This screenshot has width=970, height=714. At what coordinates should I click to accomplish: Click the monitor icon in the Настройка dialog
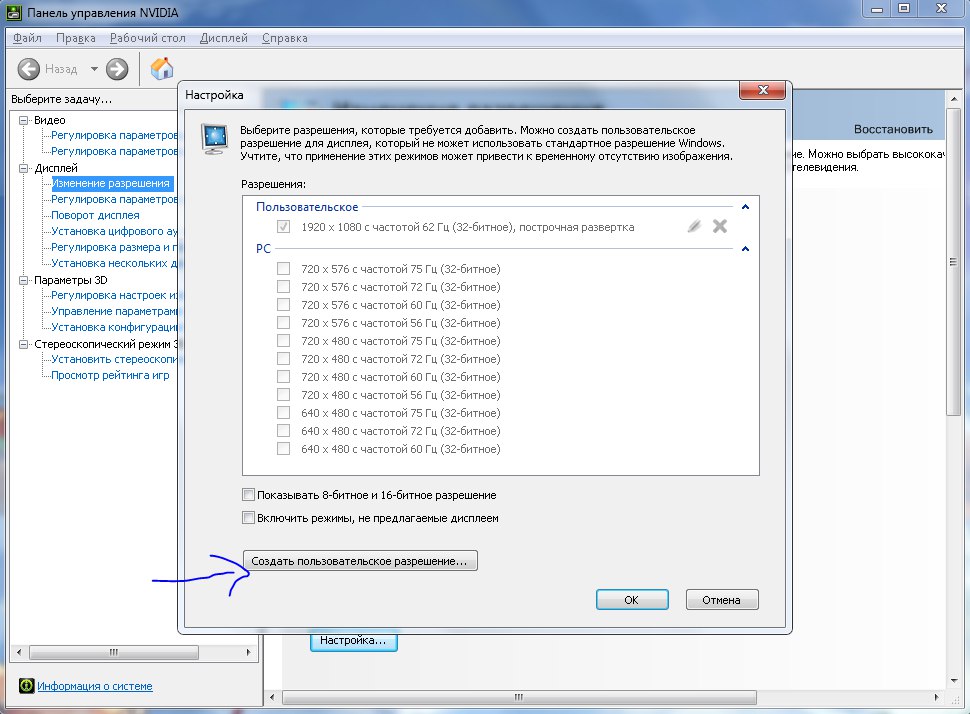pyautogui.click(x=215, y=139)
